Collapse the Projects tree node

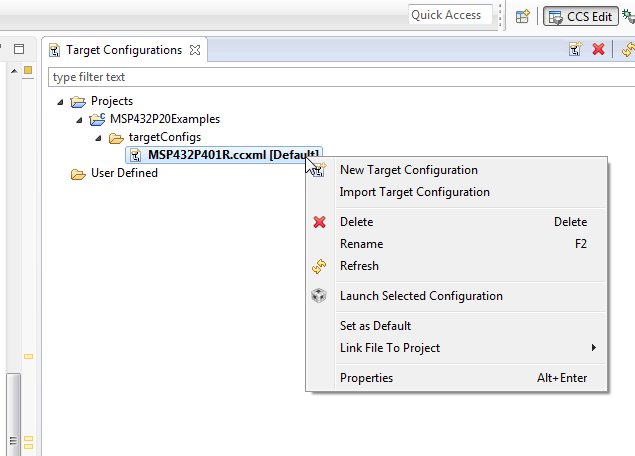[x=61, y=101]
